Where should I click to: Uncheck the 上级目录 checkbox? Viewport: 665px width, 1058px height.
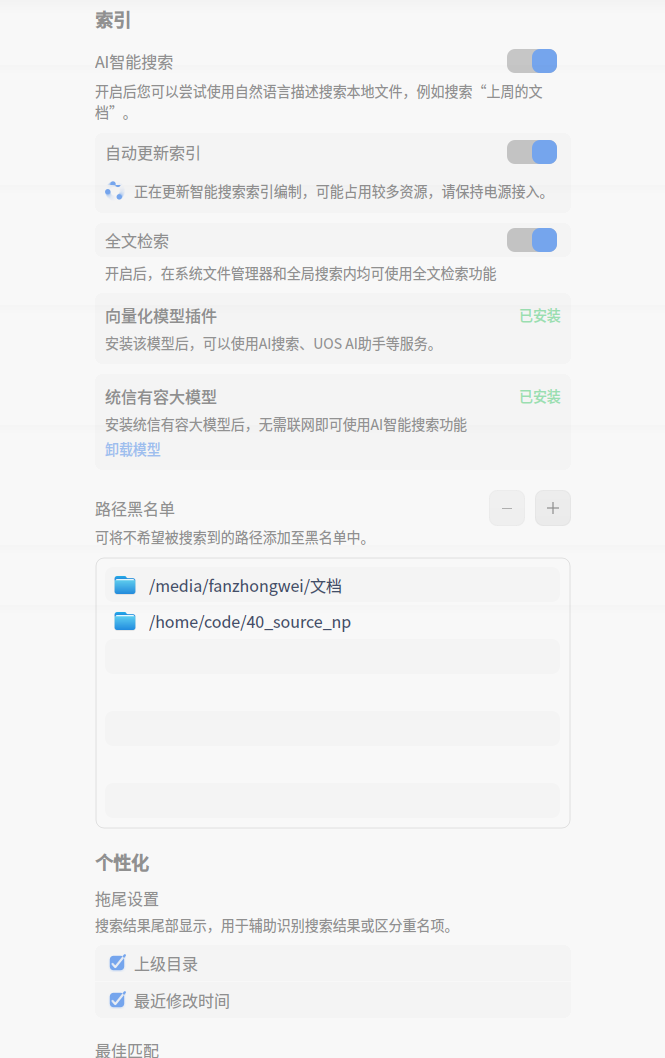[117, 963]
